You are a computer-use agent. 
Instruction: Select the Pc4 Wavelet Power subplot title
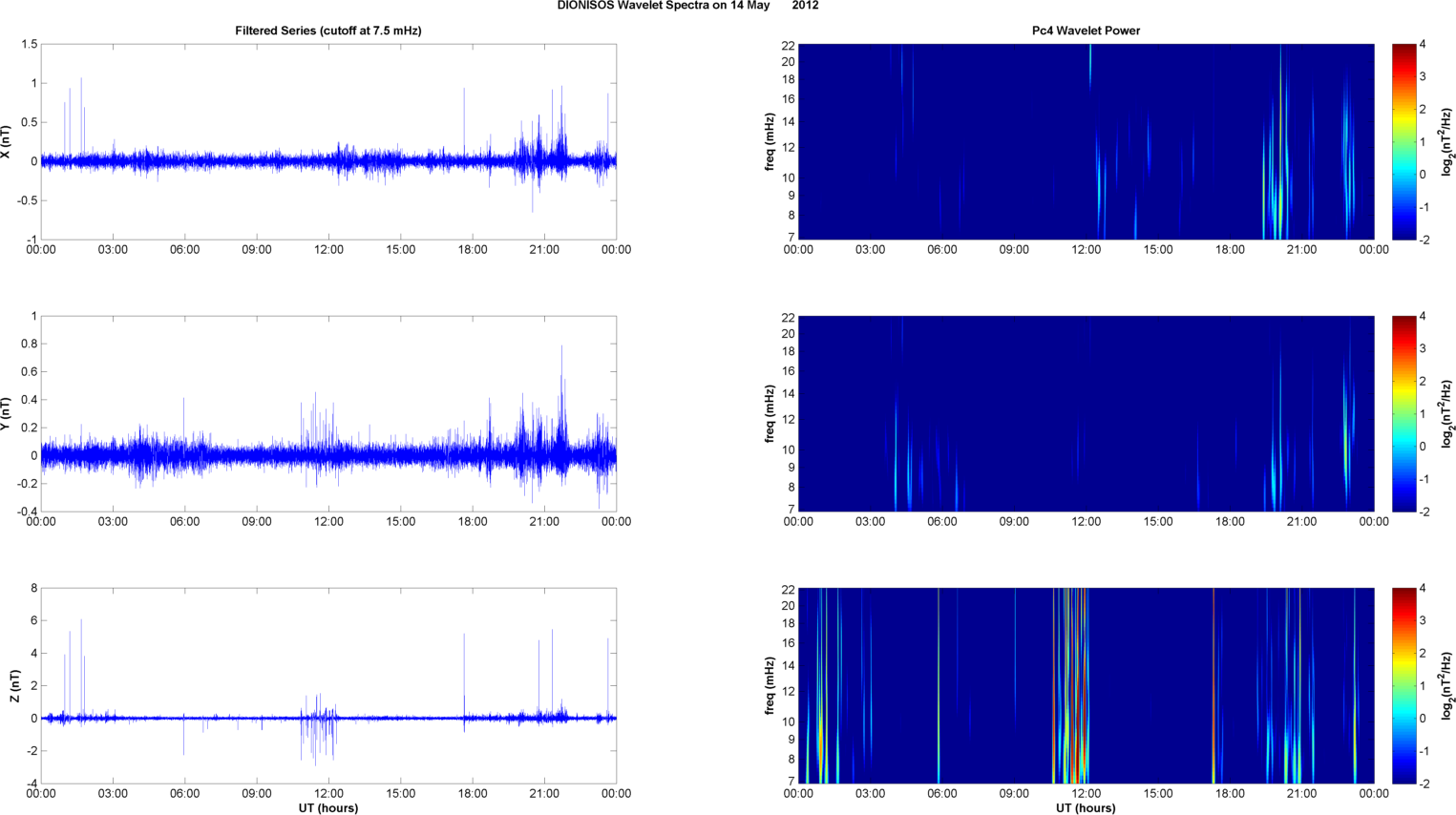tap(1086, 31)
